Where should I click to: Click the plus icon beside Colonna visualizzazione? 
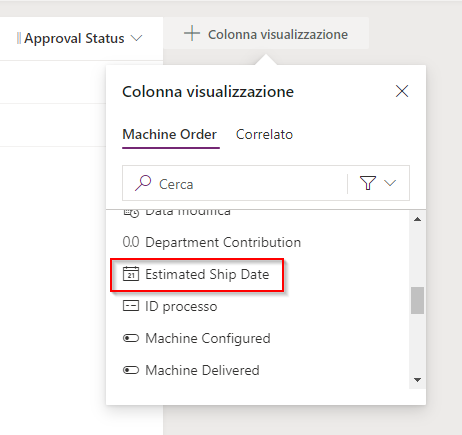click(192, 34)
